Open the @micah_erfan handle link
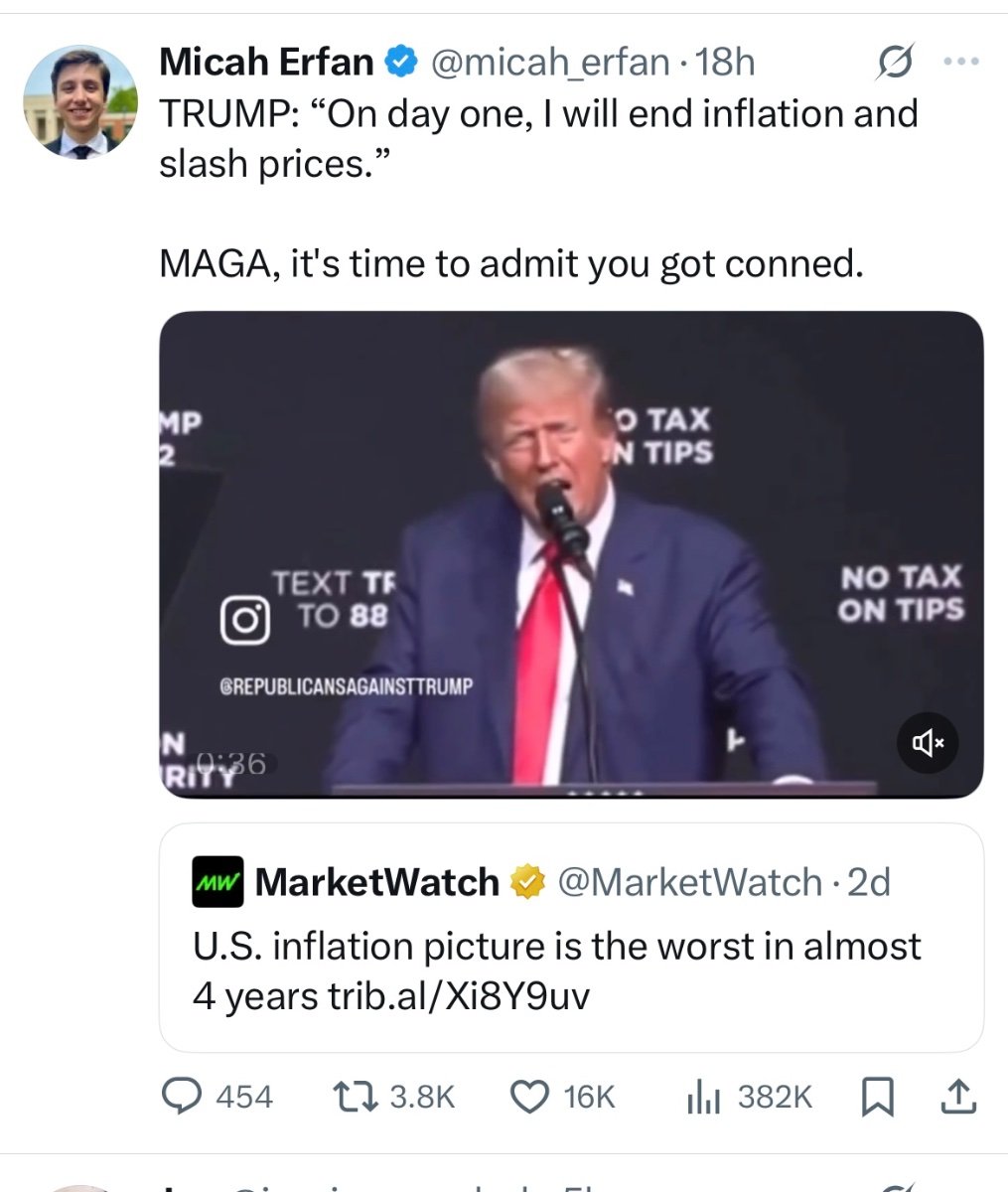 [549, 63]
